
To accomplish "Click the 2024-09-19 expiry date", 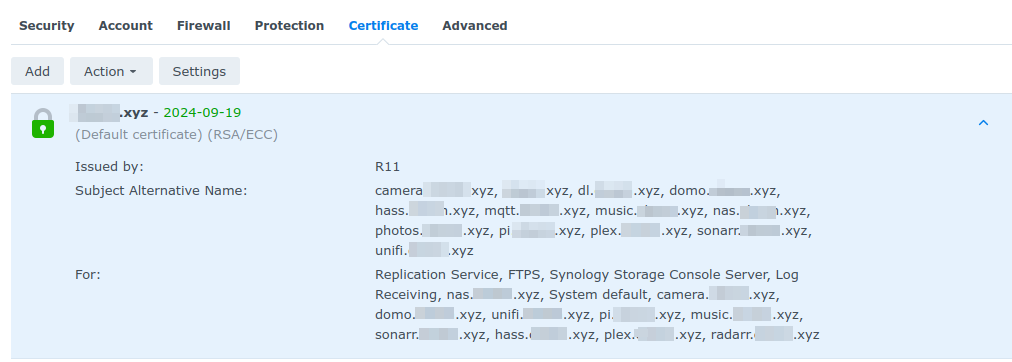I will [202, 113].
